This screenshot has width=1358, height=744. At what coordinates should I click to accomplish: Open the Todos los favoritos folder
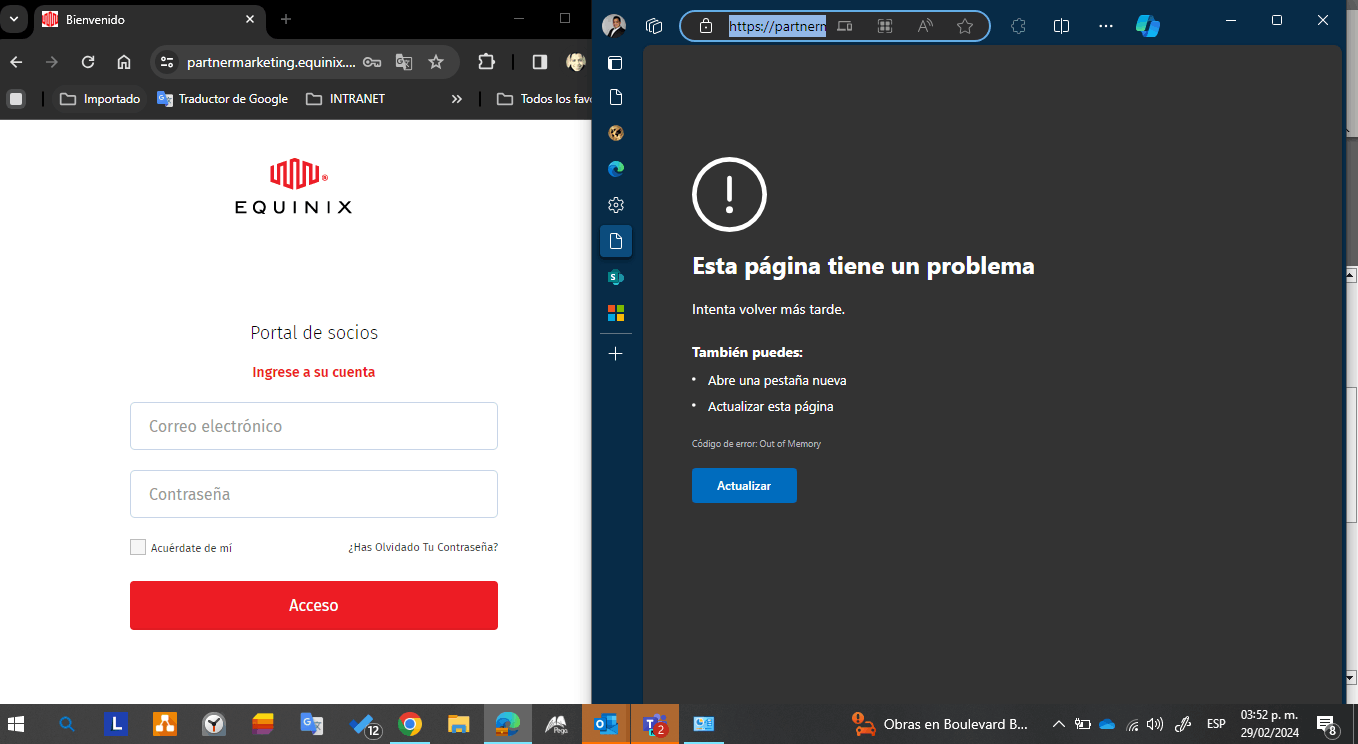[543, 99]
